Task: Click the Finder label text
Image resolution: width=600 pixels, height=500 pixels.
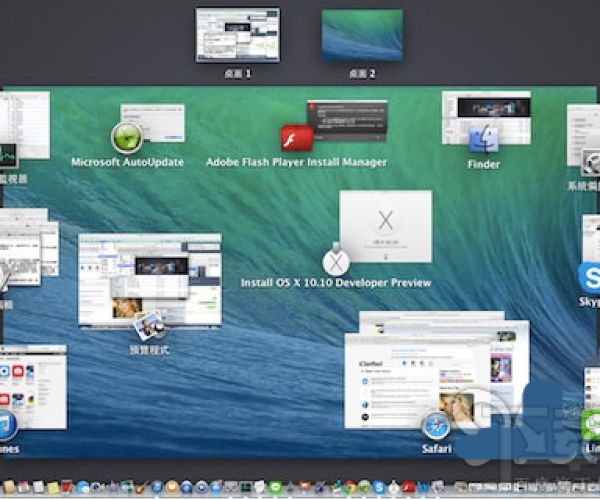Action: click(x=484, y=164)
